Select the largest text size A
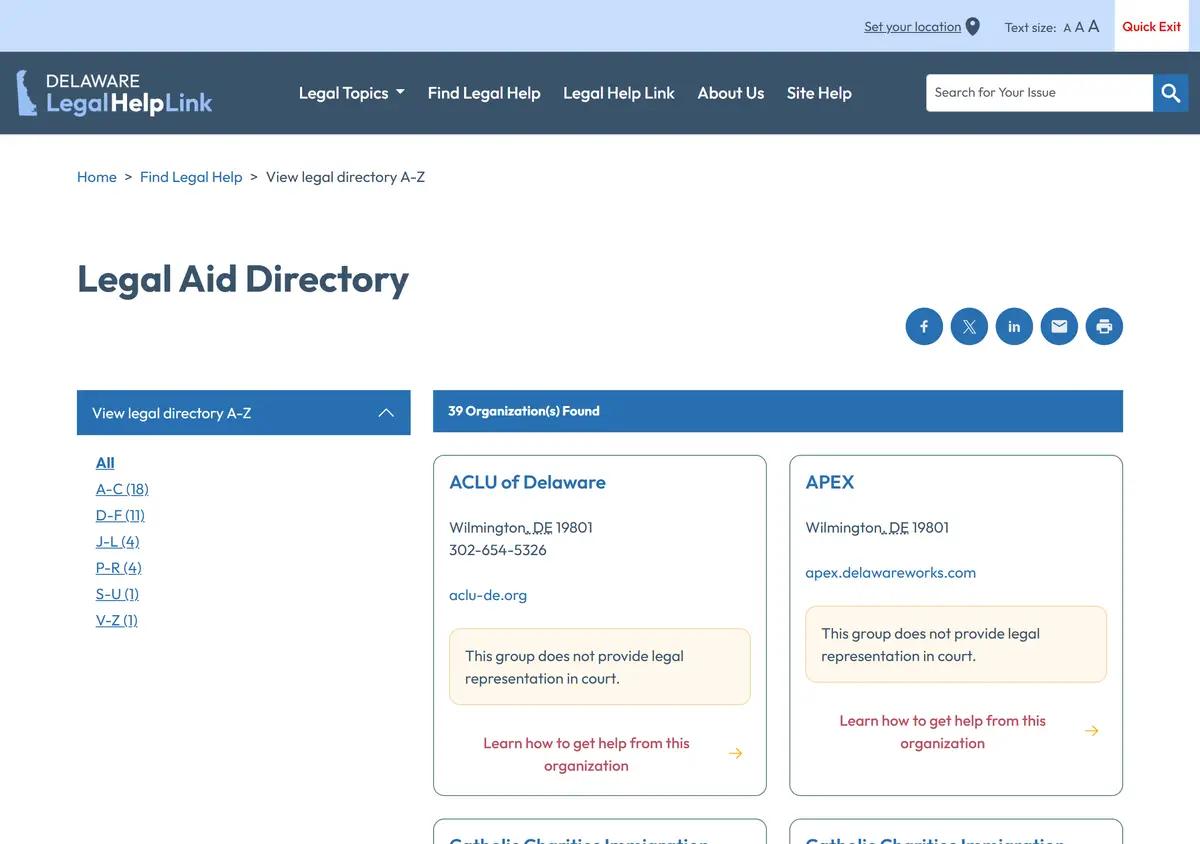Viewport: 1200px width, 844px height. [x=1094, y=26]
